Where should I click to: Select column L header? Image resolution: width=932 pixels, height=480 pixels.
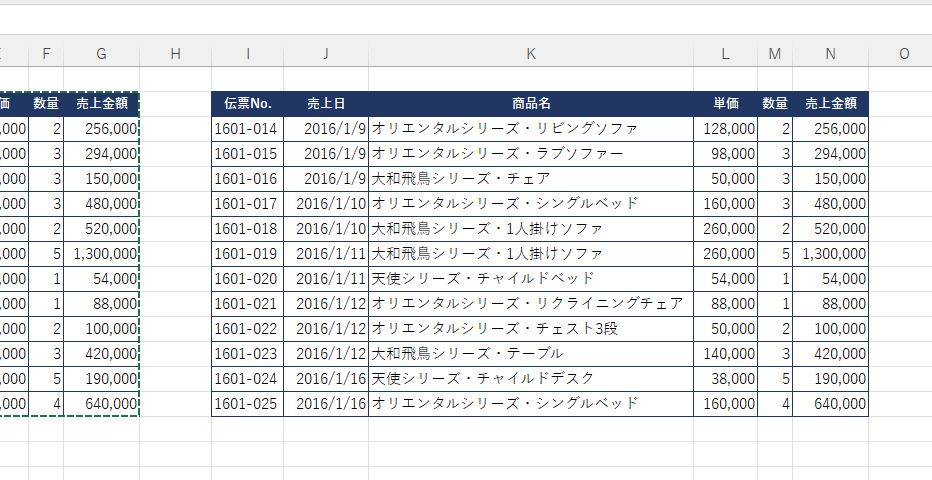pyautogui.click(x=725, y=53)
